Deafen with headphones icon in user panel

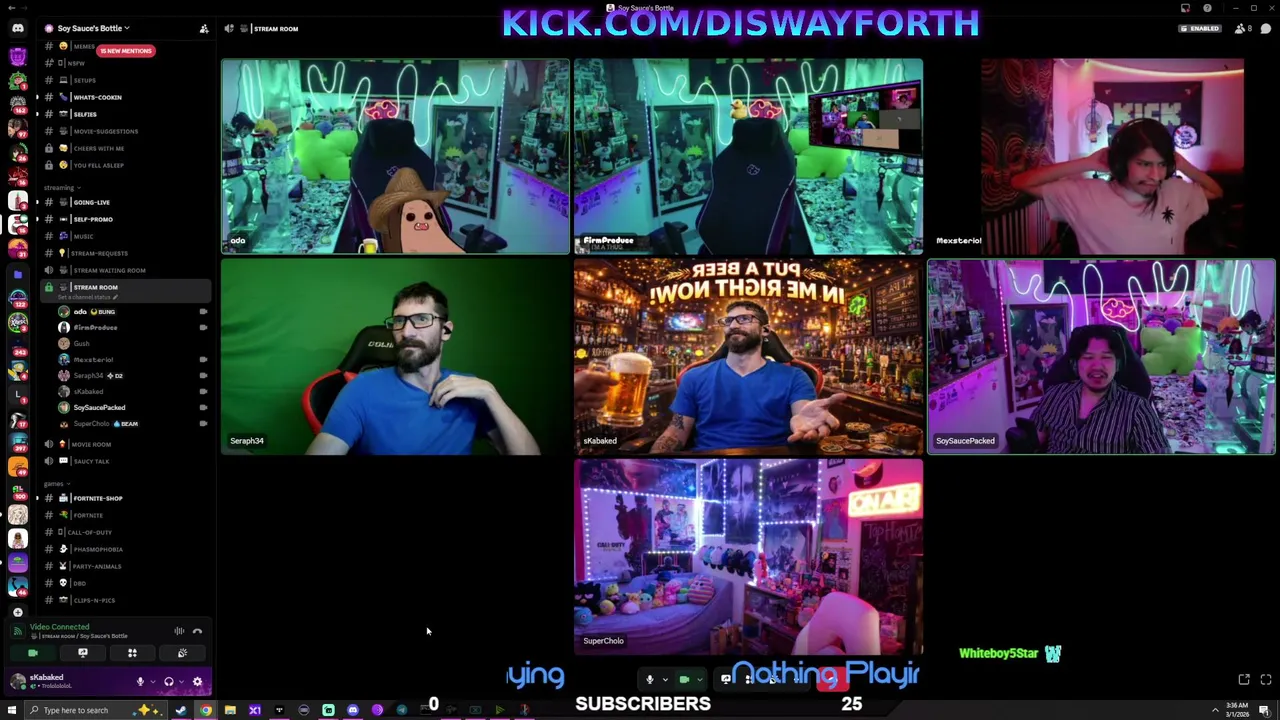coord(169,682)
